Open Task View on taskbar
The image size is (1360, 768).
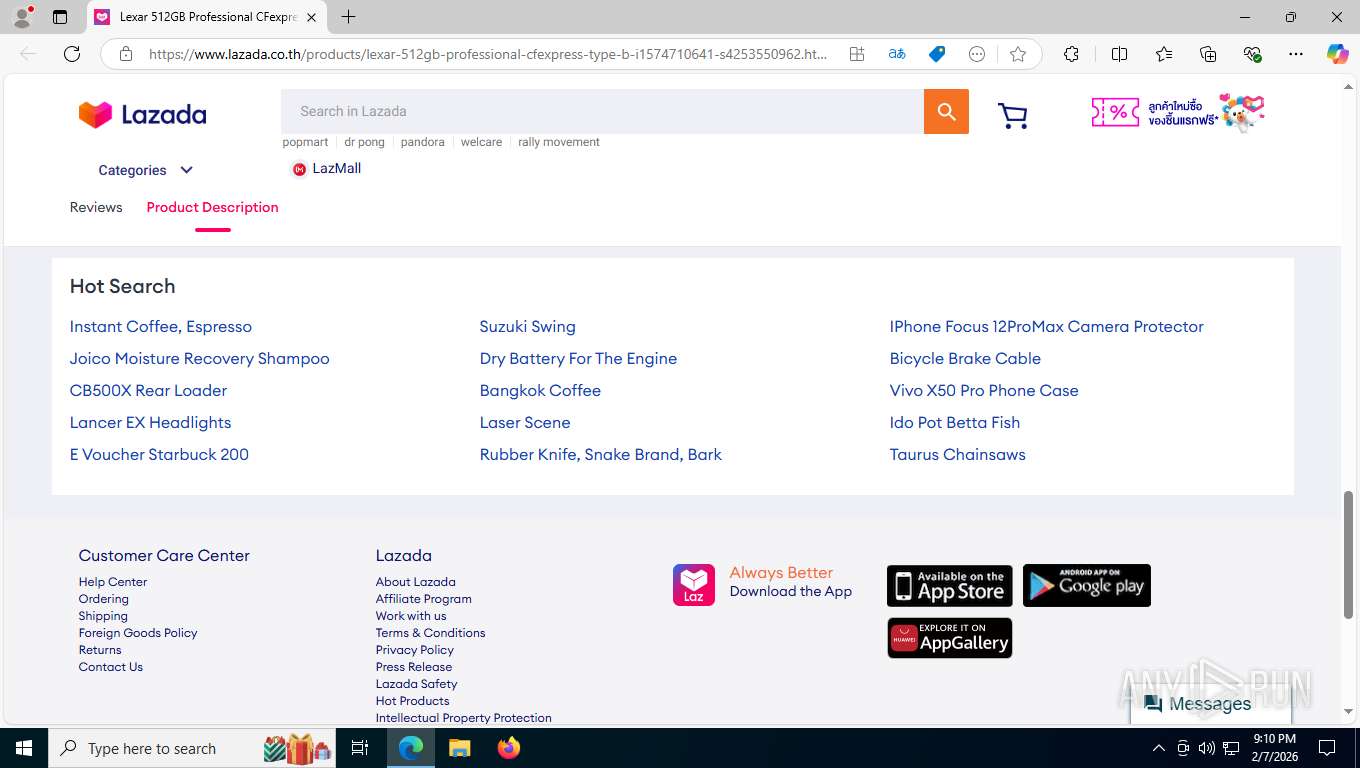(360, 748)
